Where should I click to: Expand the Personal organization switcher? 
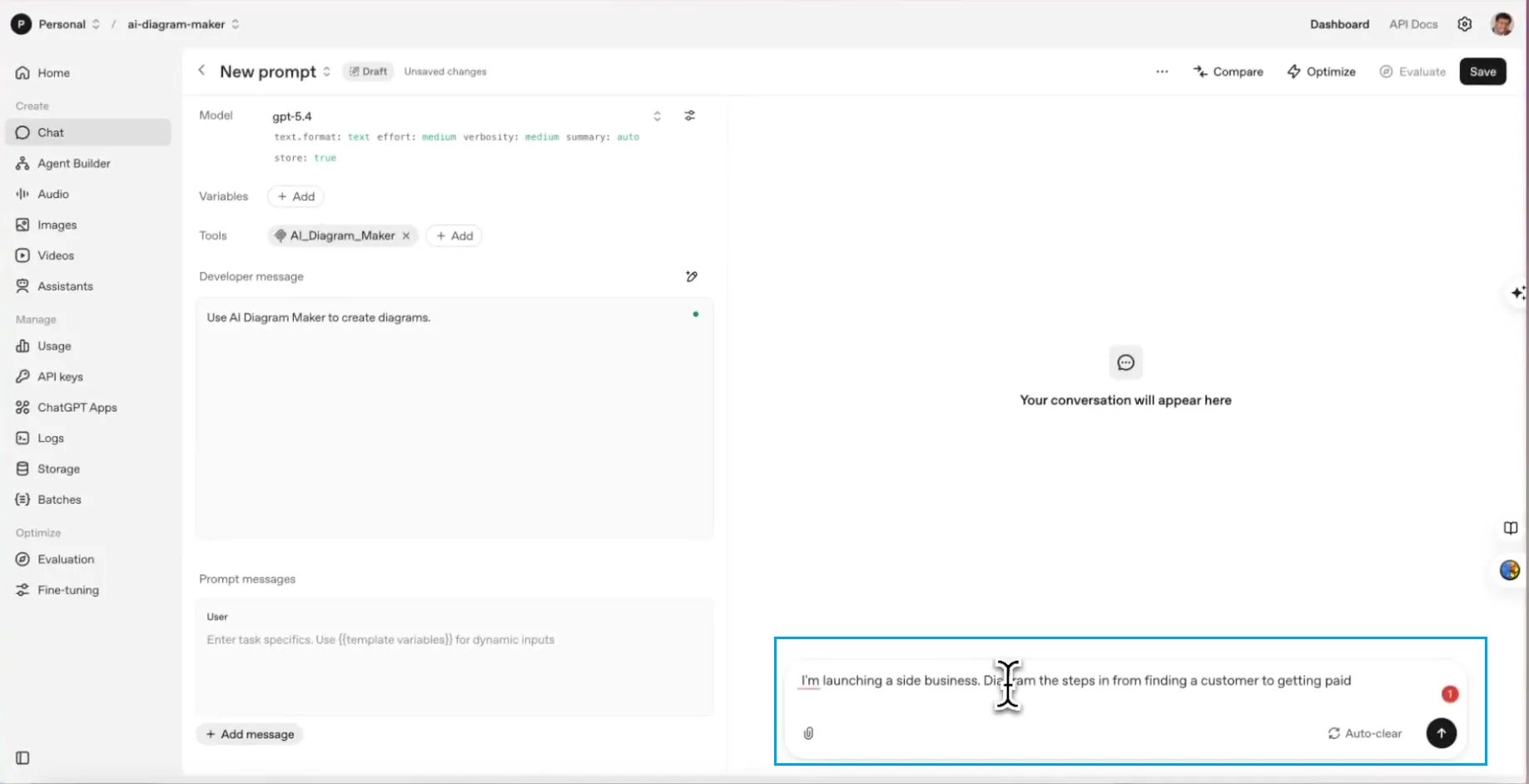96,24
